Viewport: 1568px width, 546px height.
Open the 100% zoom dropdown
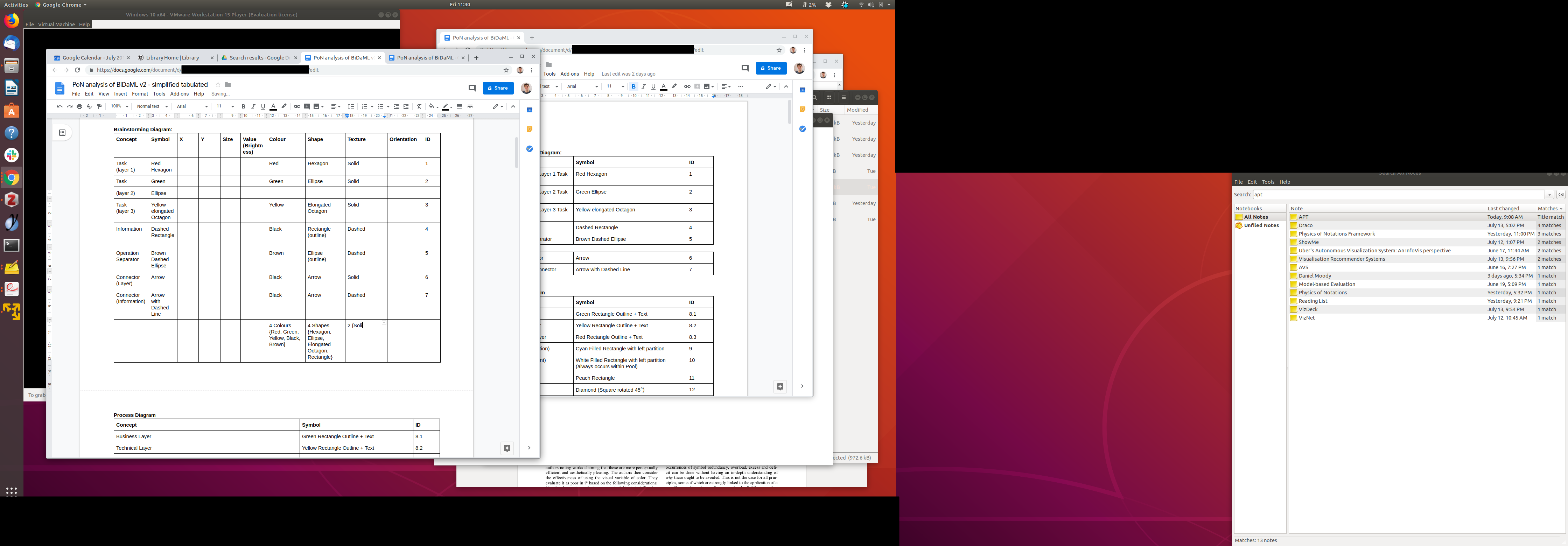(119, 106)
